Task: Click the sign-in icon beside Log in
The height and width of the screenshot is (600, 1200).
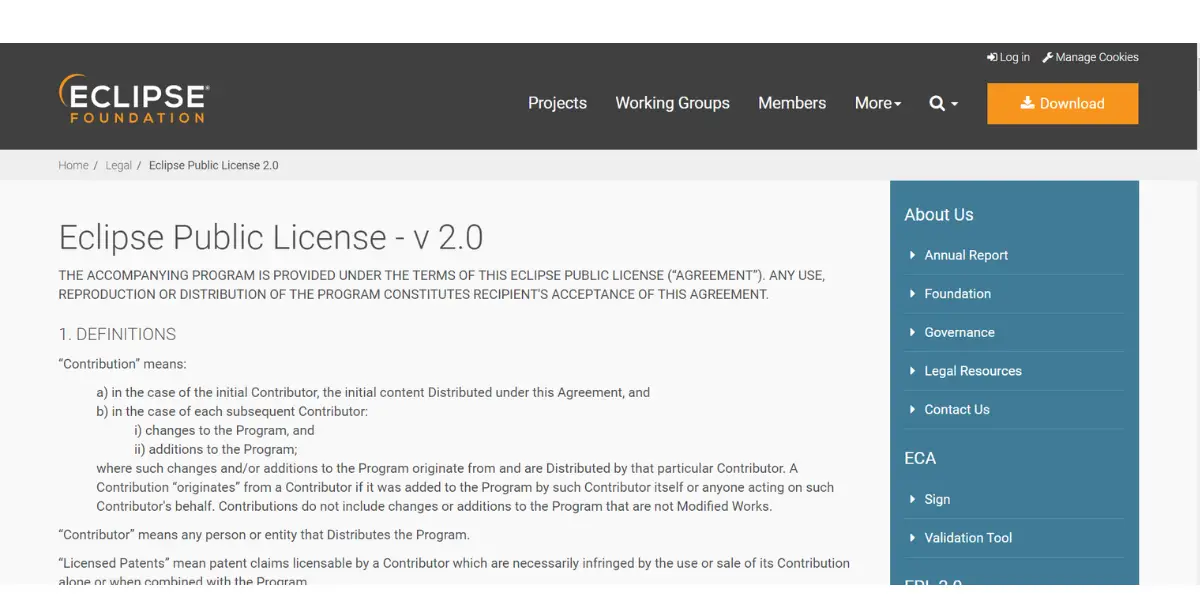Action: point(992,57)
